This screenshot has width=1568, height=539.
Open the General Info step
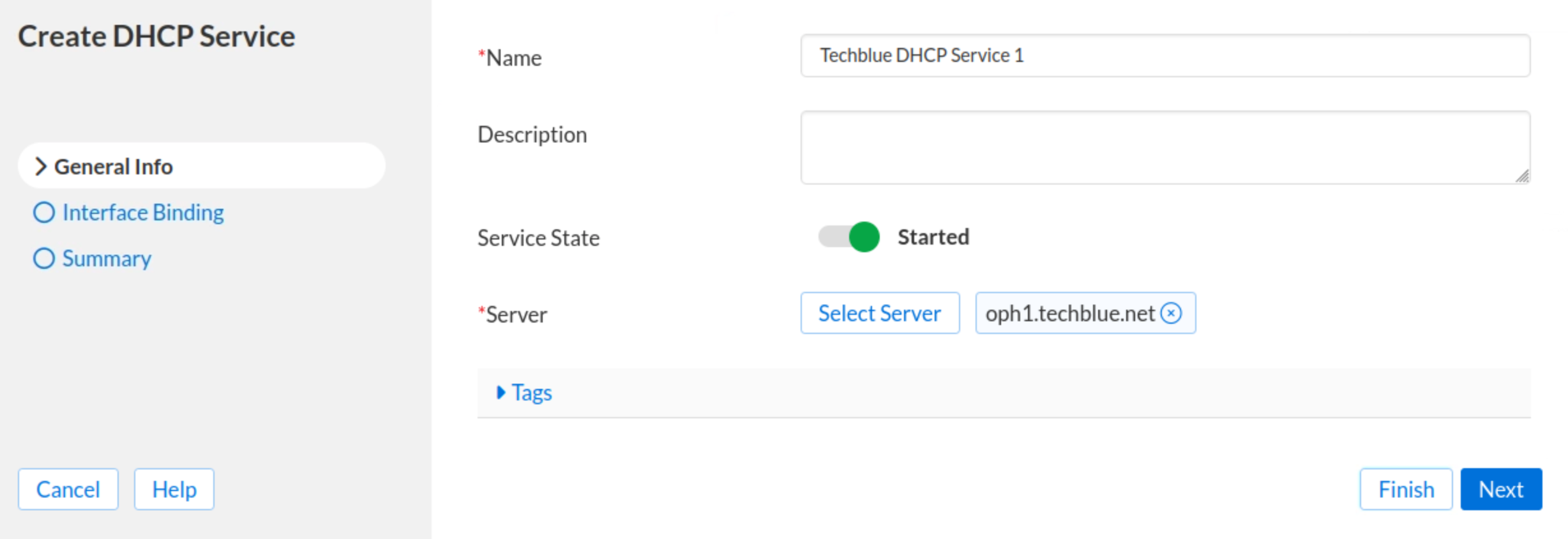point(114,167)
